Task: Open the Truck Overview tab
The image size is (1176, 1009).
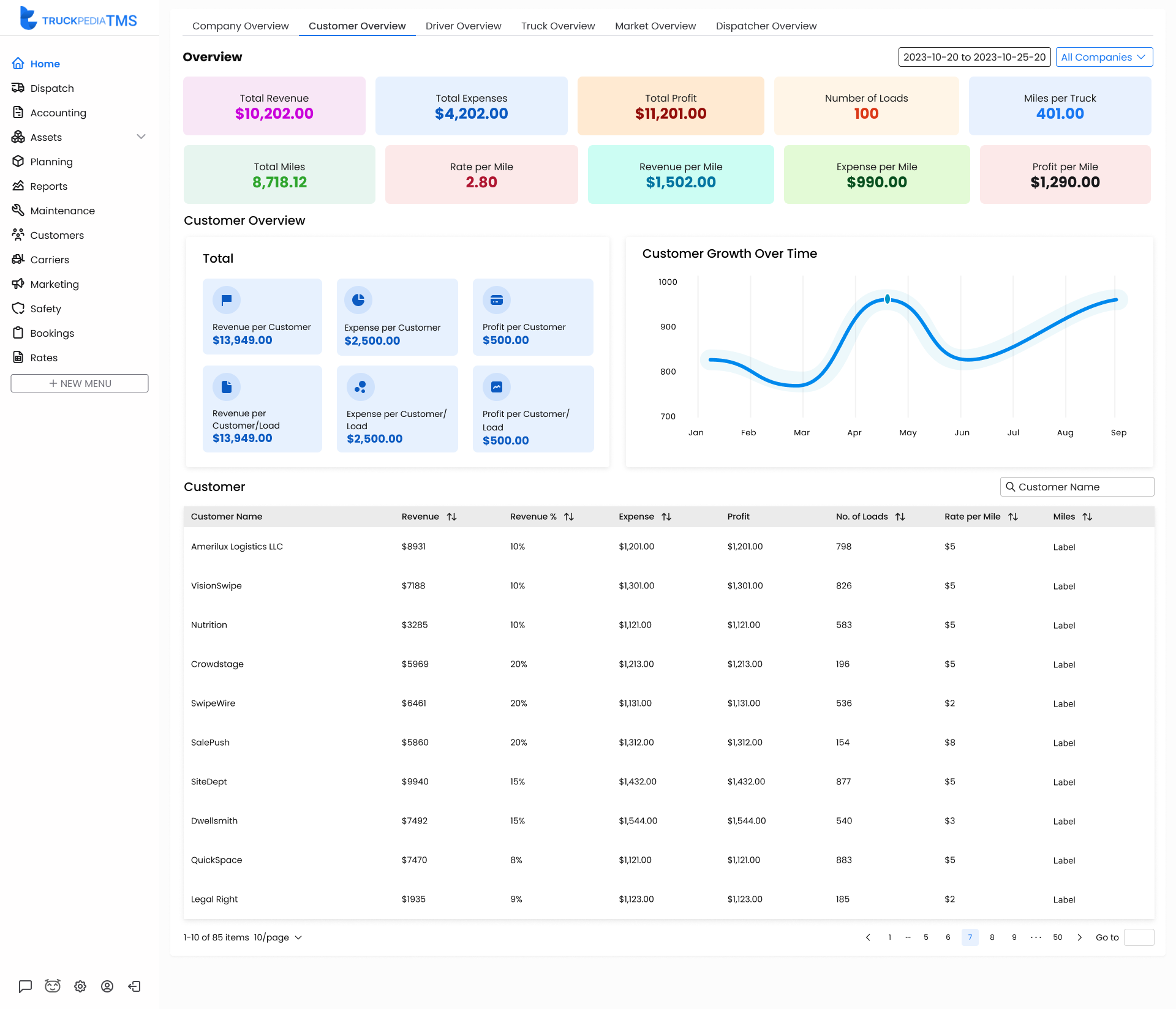Action: tap(558, 26)
